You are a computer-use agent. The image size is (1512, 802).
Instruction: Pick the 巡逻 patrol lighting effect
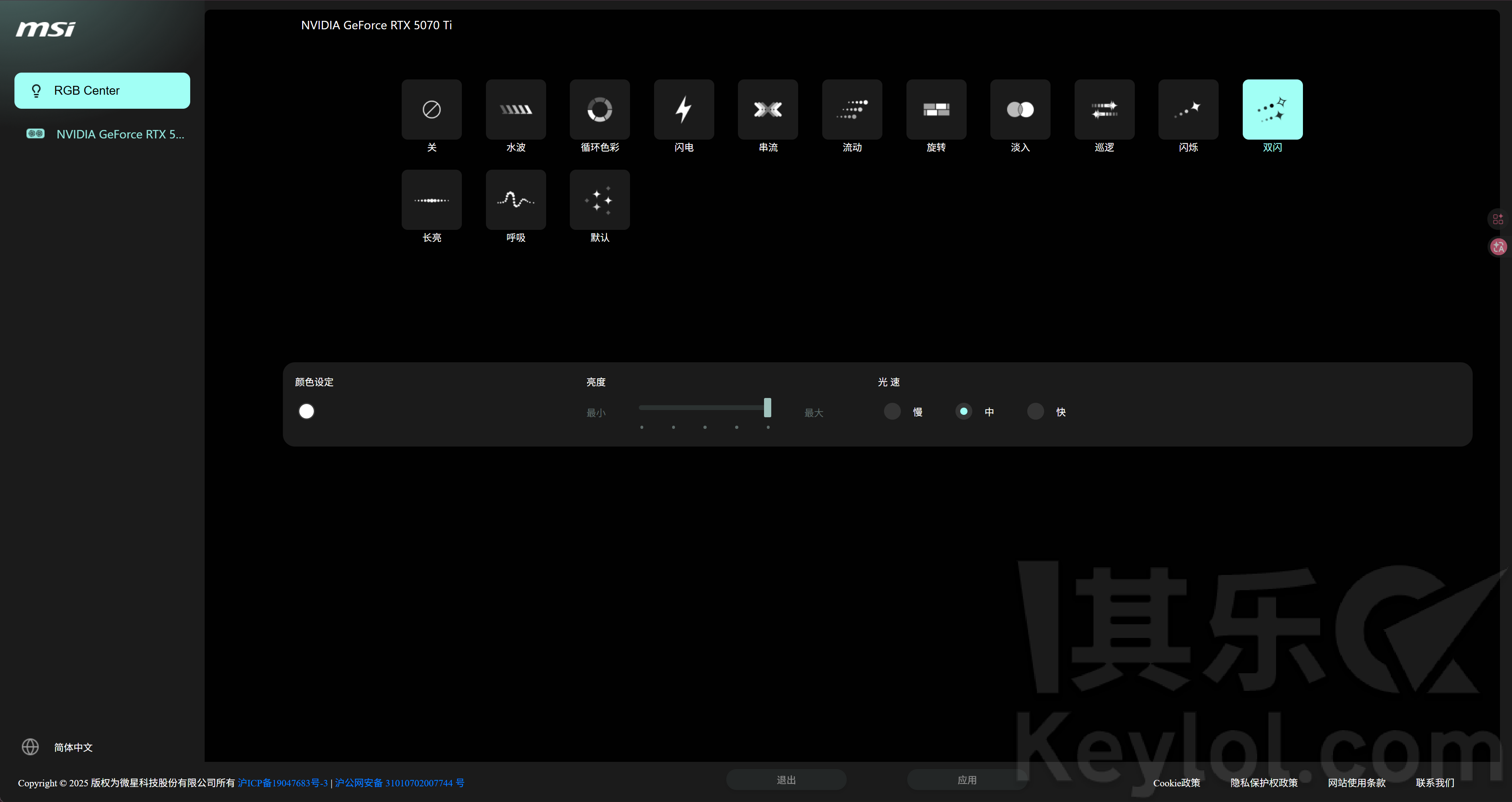(x=1104, y=110)
